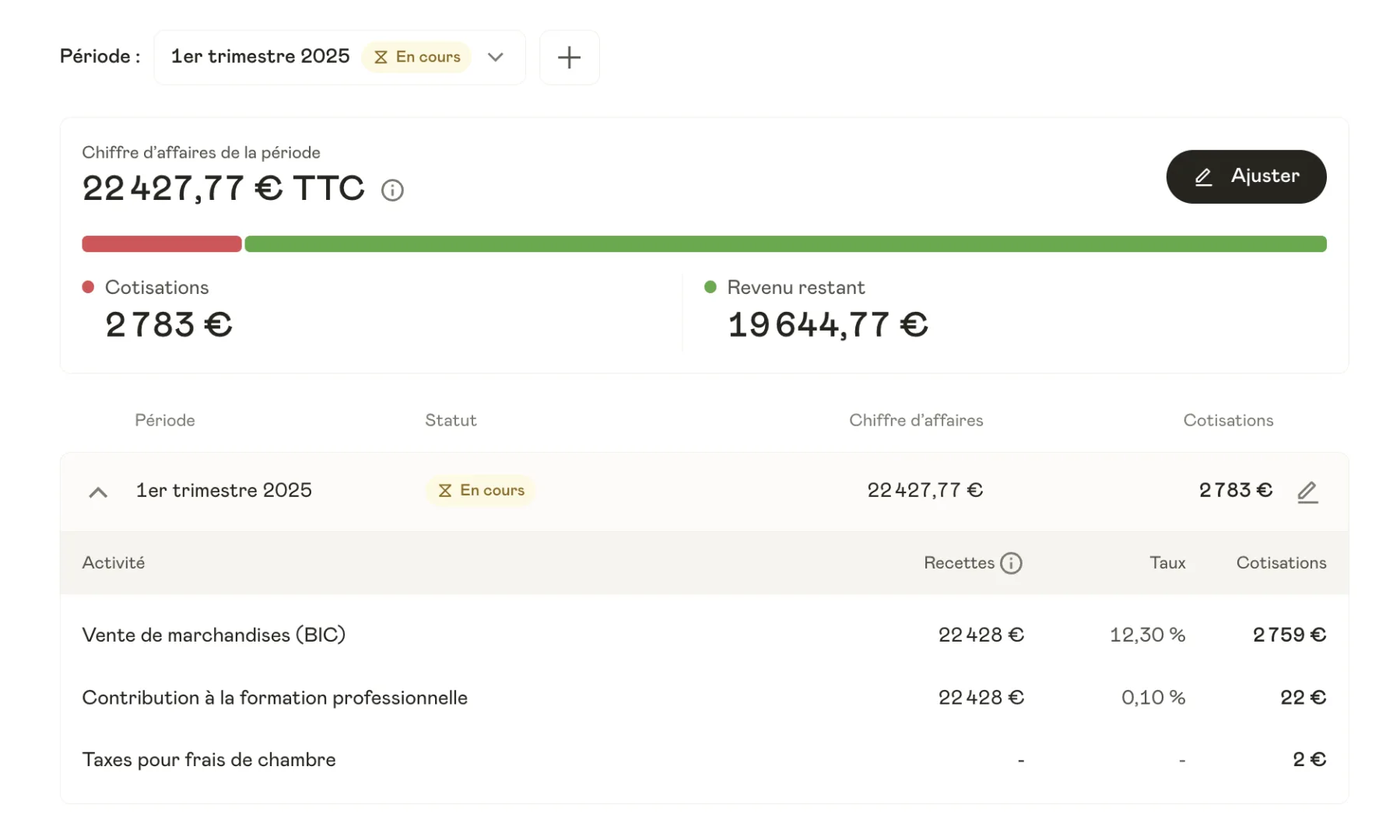Click the hourglass icon in the Statut column
Screen dimensions: 1400x840
[x=445, y=491]
